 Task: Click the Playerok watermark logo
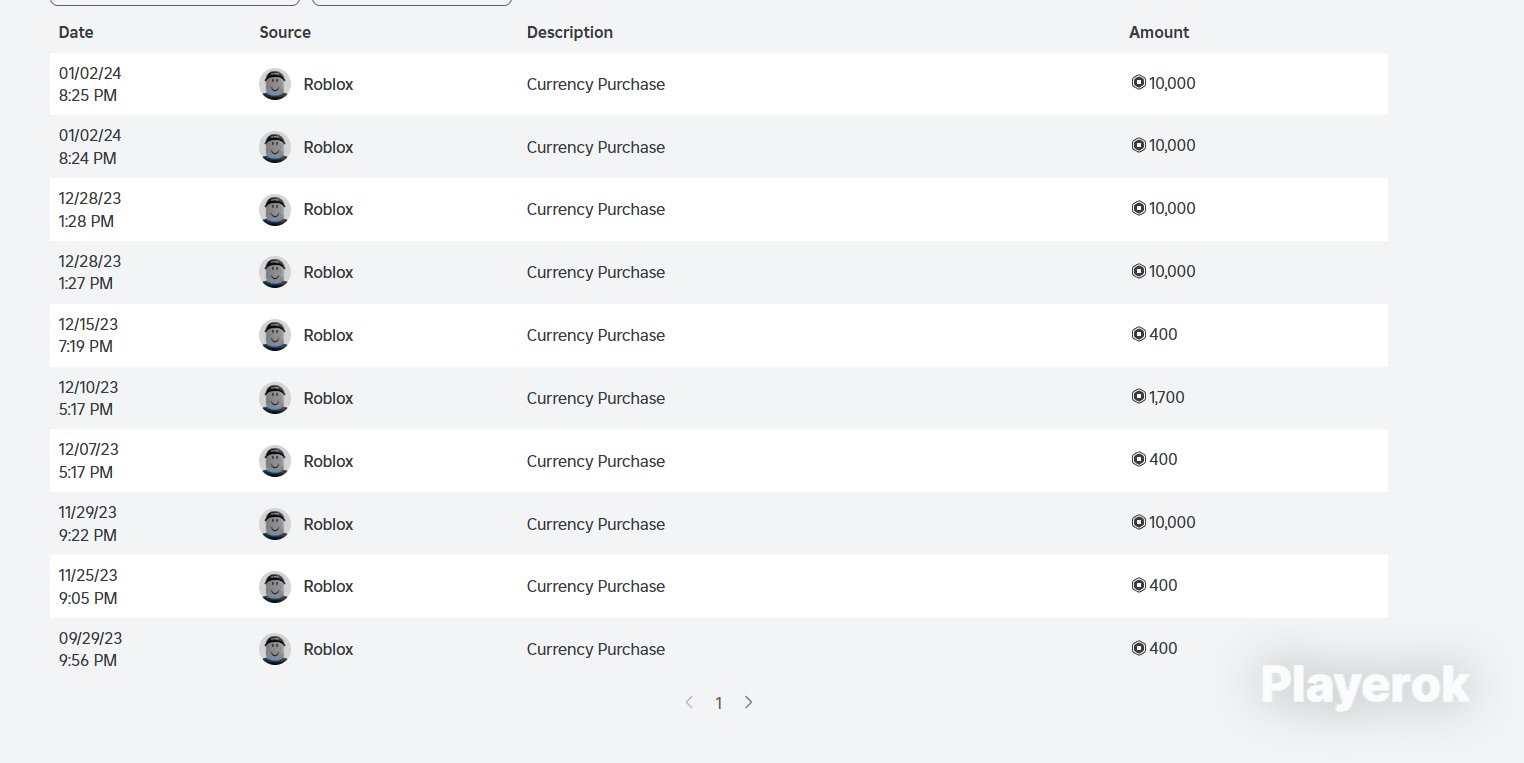[1365, 686]
